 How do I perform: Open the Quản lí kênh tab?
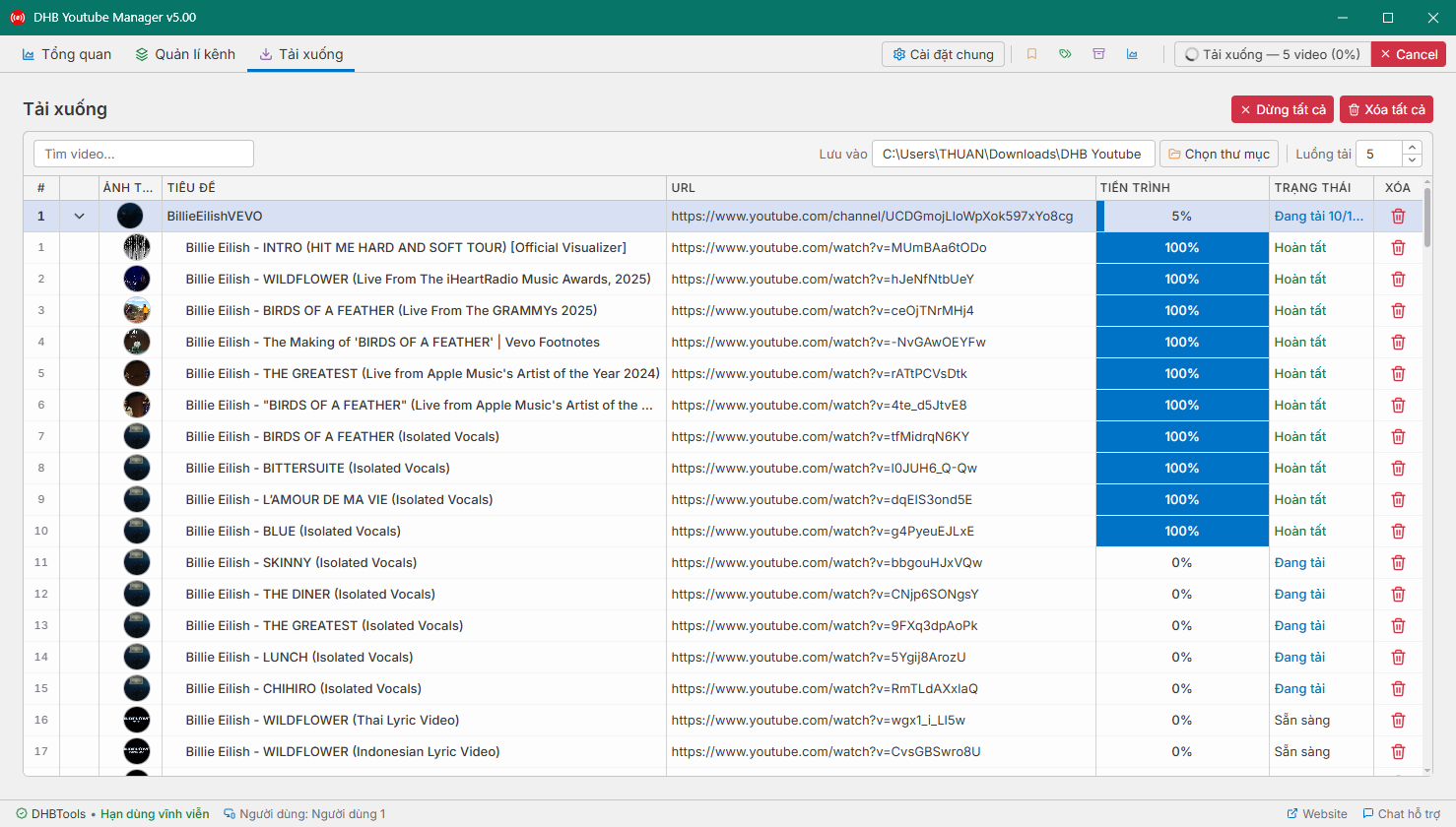pos(185,54)
